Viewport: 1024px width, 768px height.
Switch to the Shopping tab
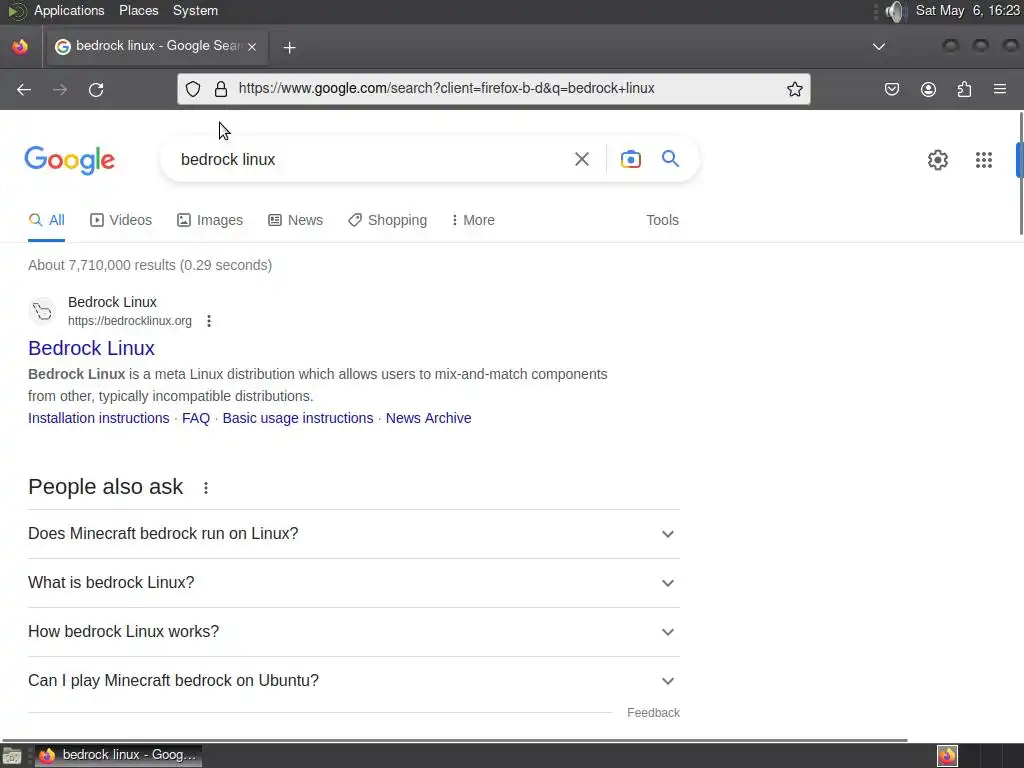click(x=387, y=220)
